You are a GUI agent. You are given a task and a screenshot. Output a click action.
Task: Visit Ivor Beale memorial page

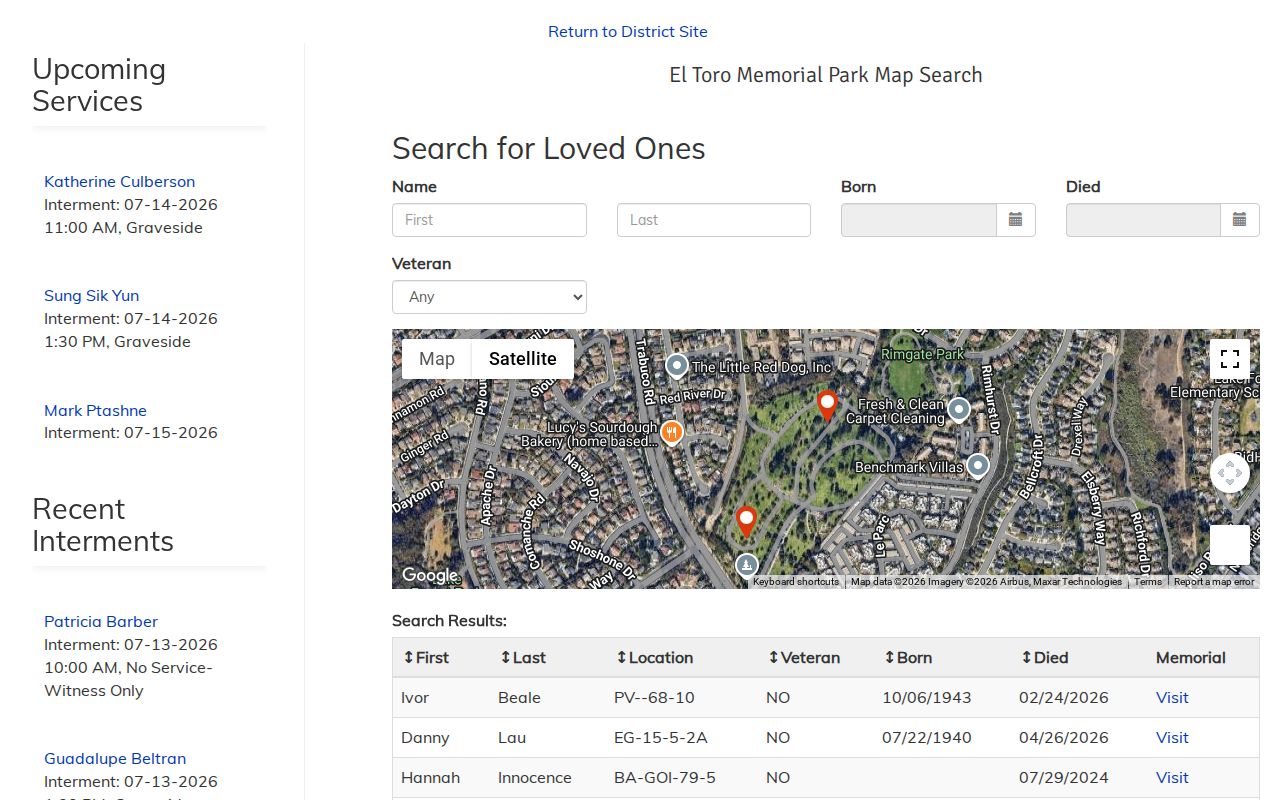pos(1172,698)
